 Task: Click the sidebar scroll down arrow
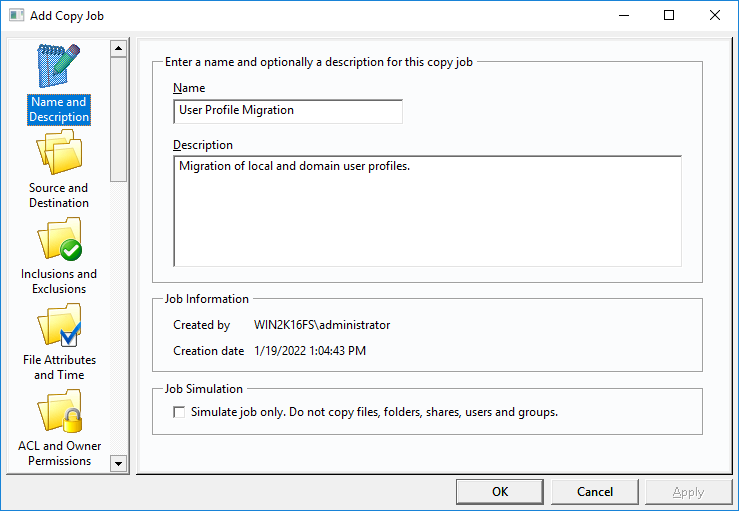(118, 463)
